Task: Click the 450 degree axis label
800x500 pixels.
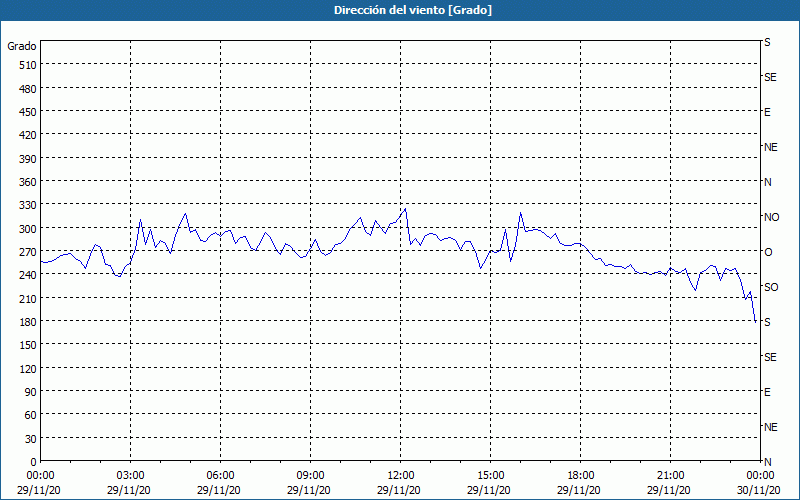Action: click(x=29, y=112)
